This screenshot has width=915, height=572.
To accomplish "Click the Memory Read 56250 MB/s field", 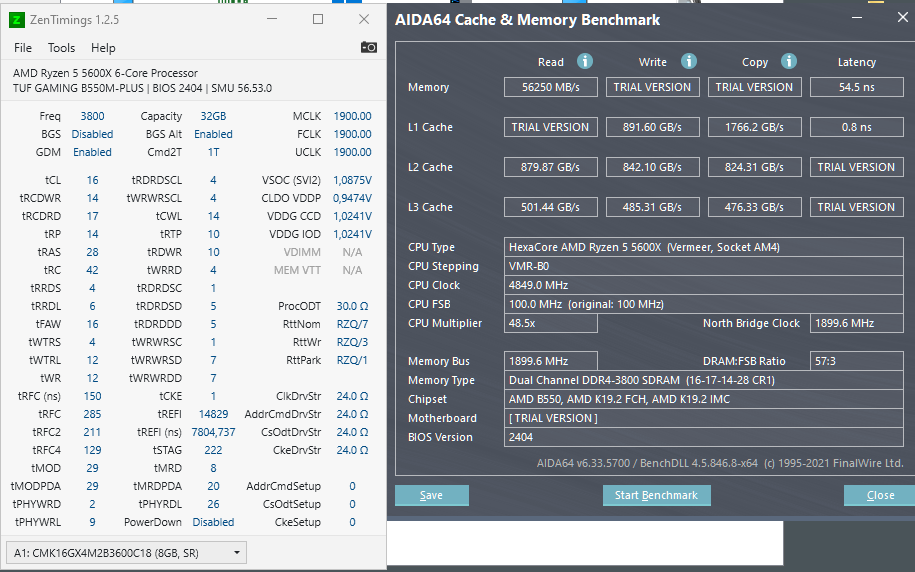I will point(551,87).
